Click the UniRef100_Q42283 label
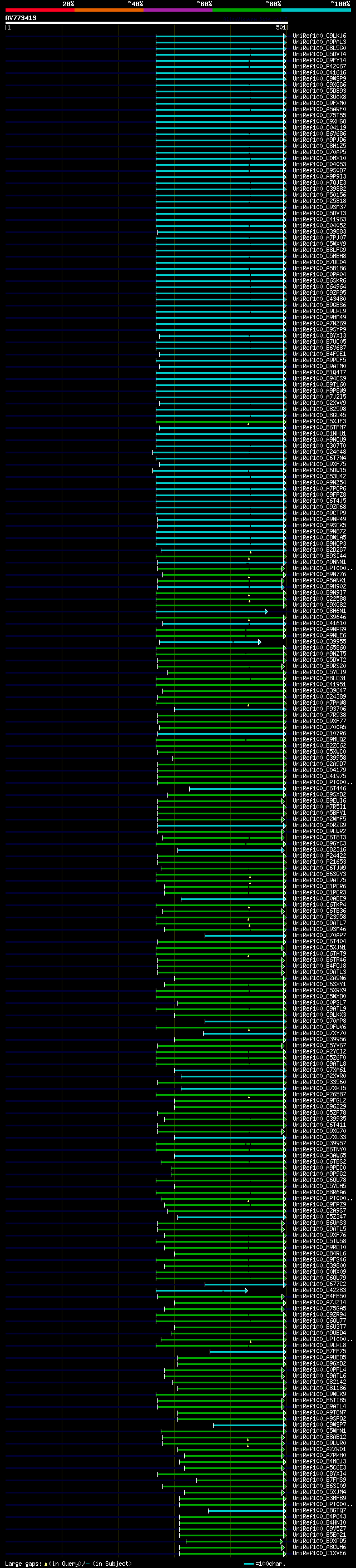 click(319, 1290)
